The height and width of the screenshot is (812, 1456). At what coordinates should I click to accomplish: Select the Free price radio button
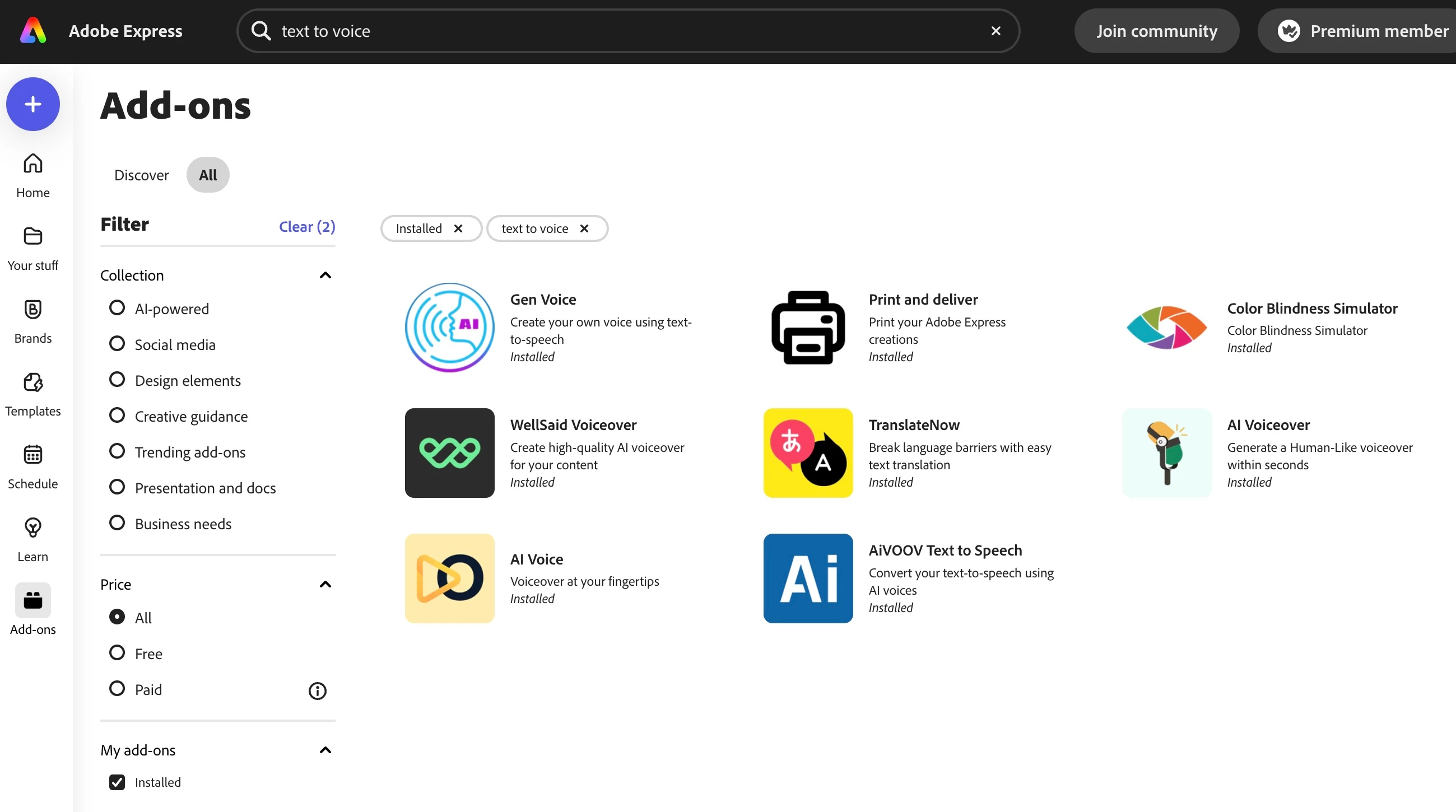point(117,653)
